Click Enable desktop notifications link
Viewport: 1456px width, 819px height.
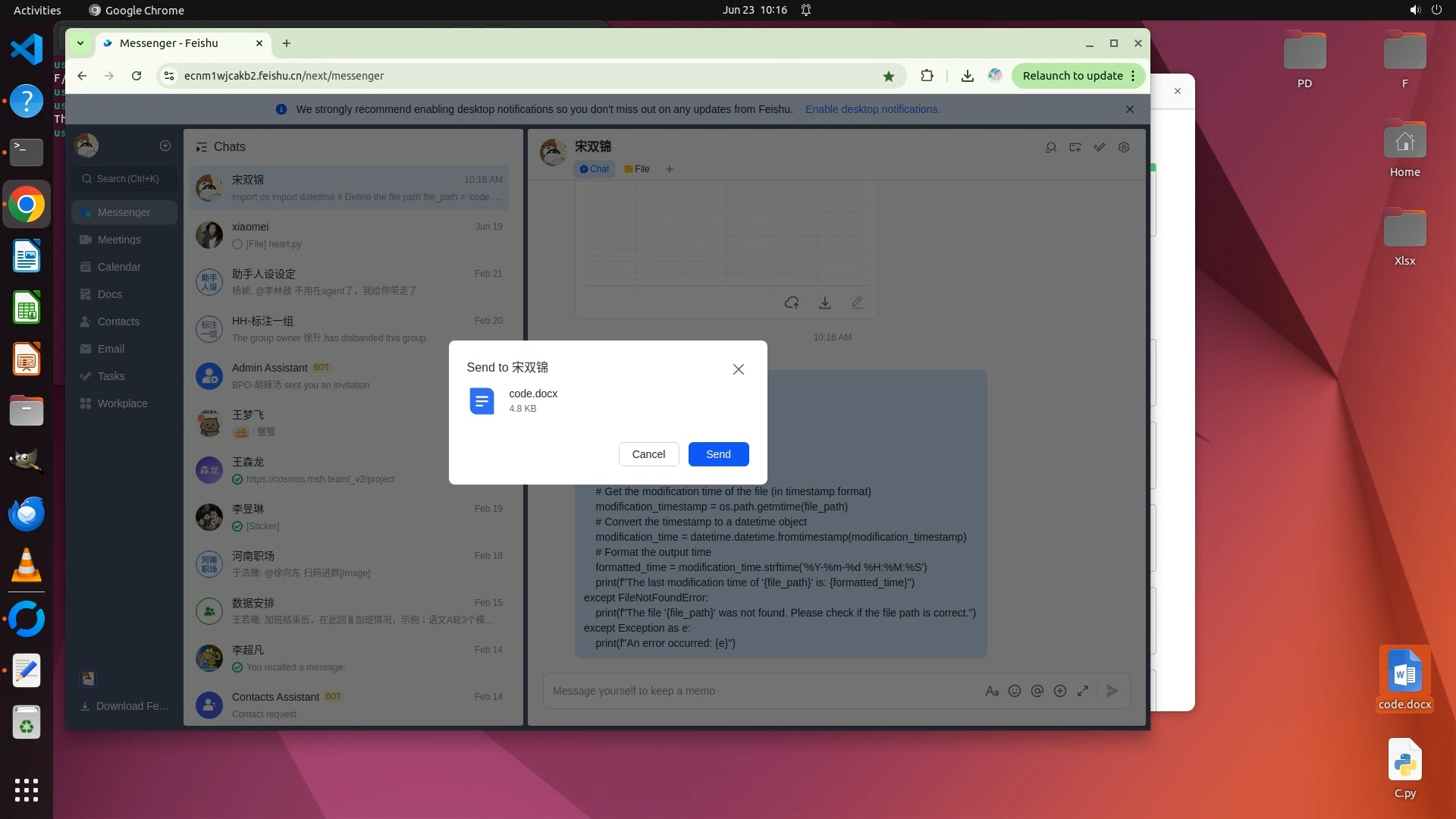872,109
